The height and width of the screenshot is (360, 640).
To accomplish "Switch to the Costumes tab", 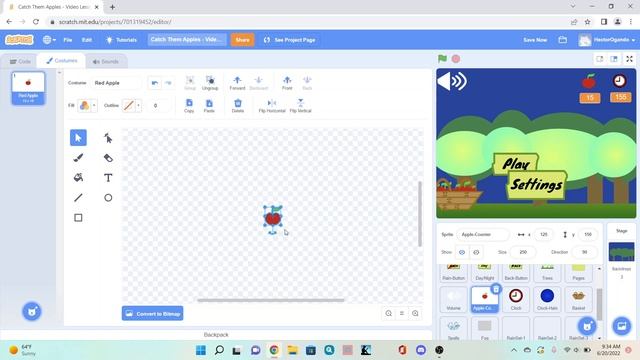I will 61,61.
